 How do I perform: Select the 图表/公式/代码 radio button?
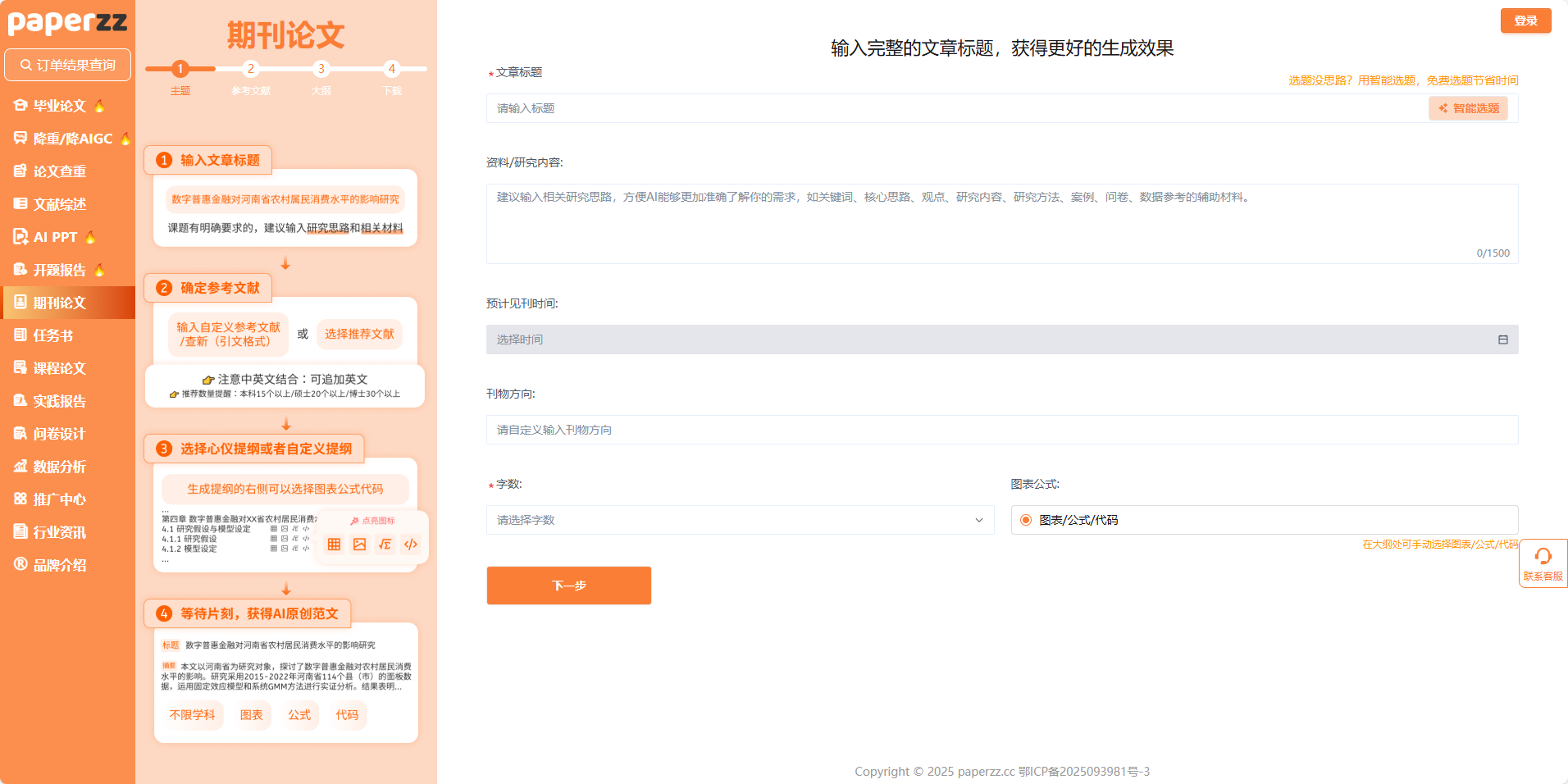[1026, 520]
